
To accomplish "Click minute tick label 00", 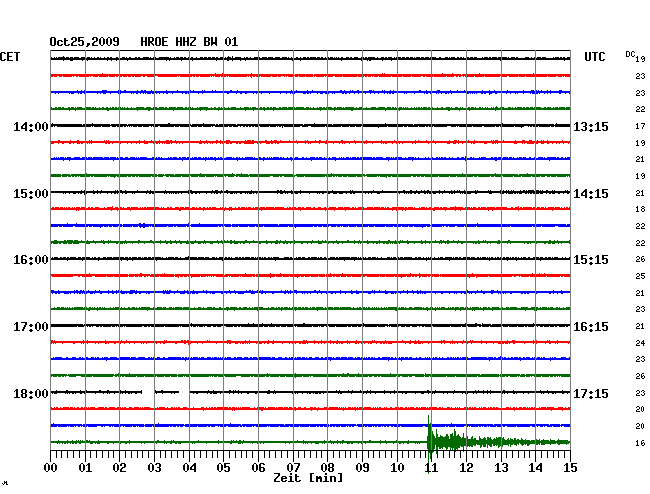I will pos(51,468).
